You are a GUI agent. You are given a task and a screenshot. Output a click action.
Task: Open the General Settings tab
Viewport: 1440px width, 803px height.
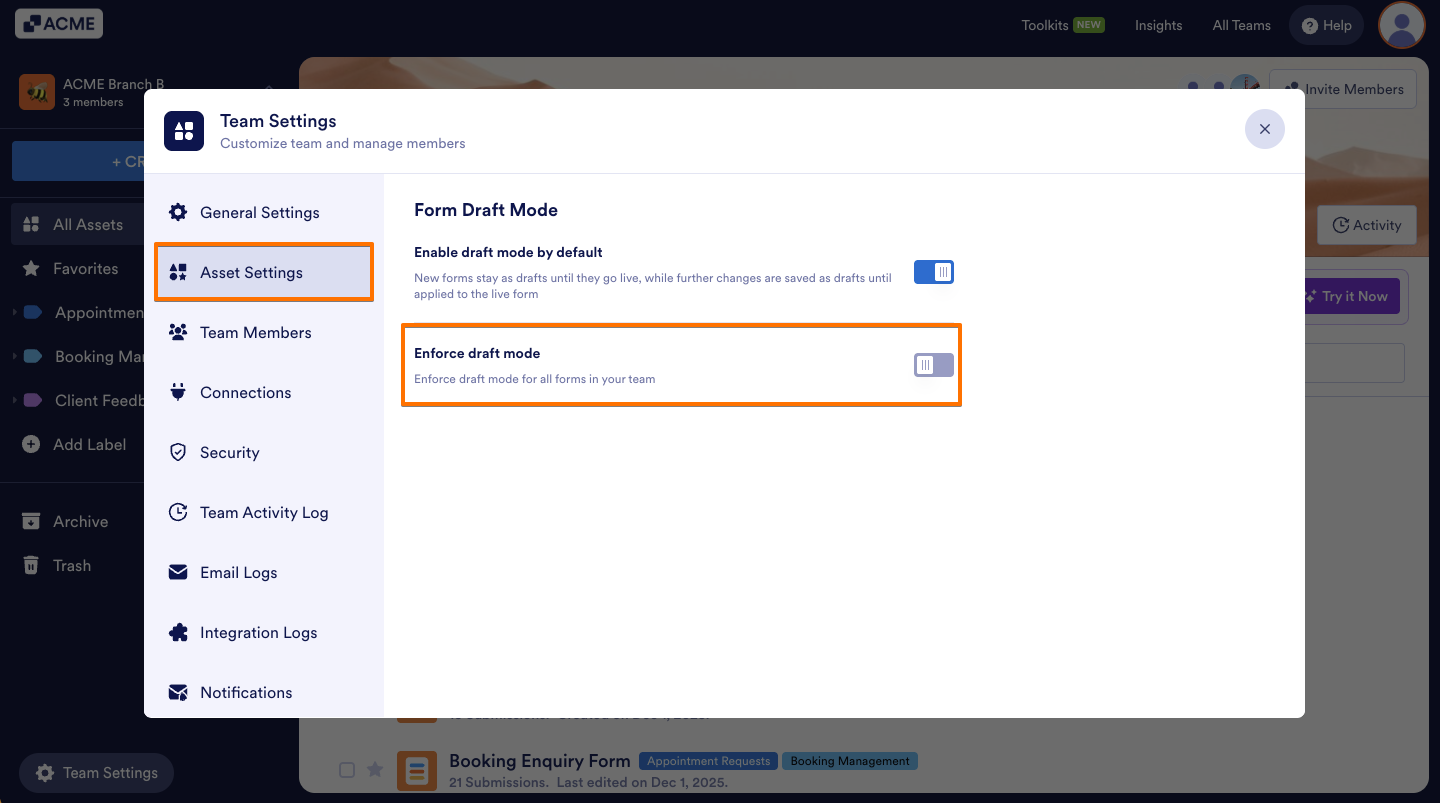pyautogui.click(x=264, y=212)
